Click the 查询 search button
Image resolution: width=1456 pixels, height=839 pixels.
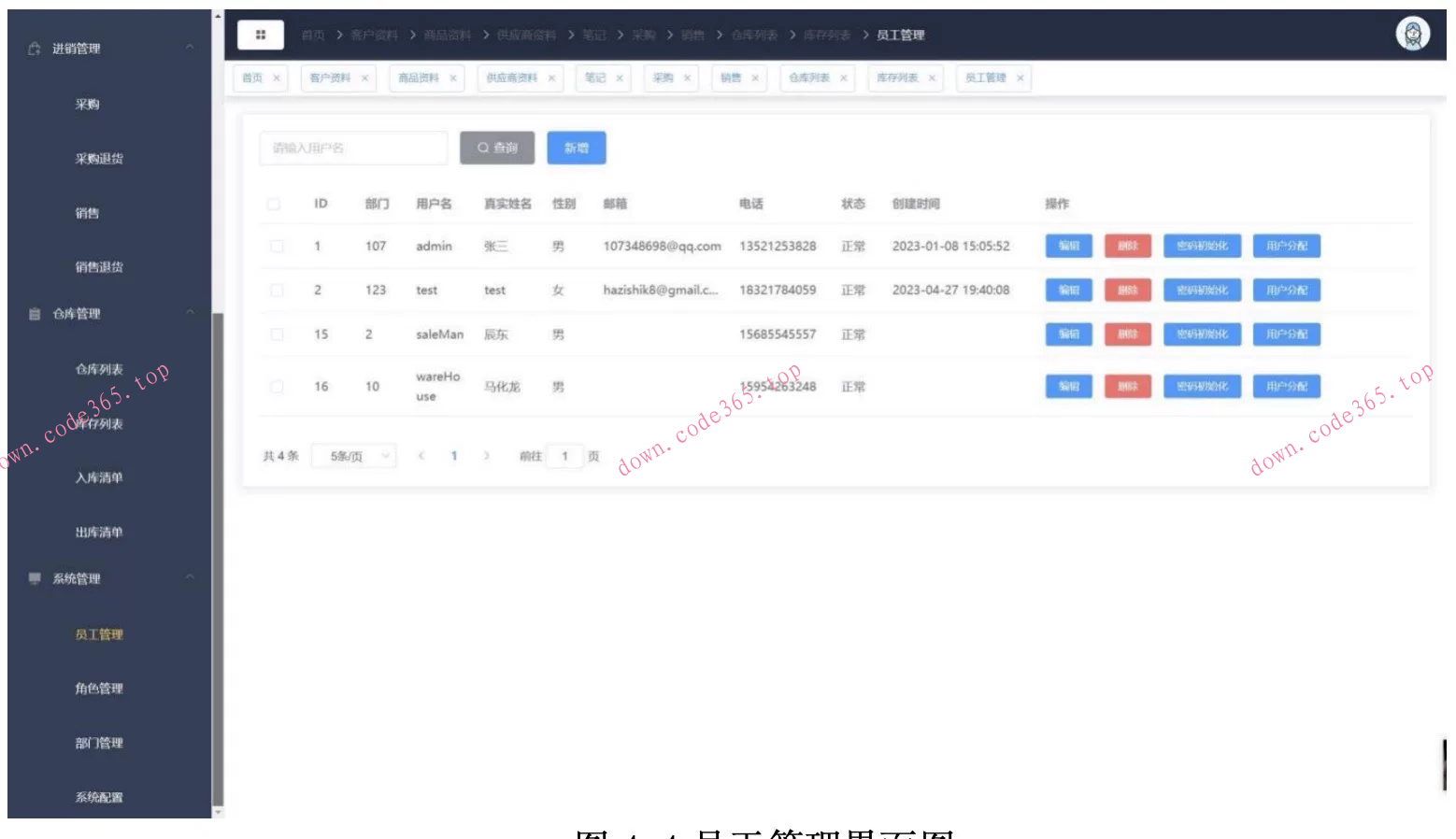pyautogui.click(x=497, y=148)
